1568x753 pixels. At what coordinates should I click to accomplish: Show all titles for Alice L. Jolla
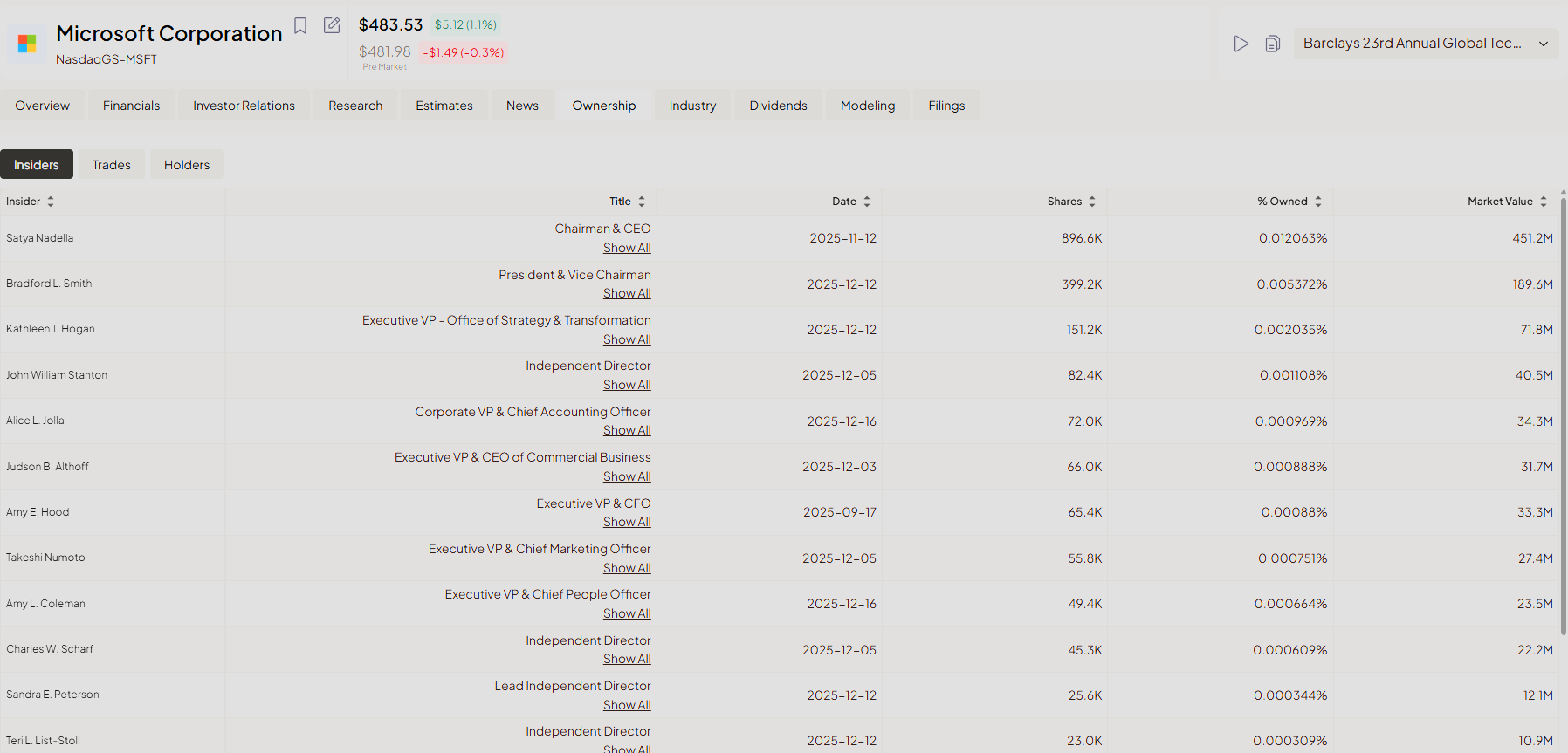pos(627,430)
